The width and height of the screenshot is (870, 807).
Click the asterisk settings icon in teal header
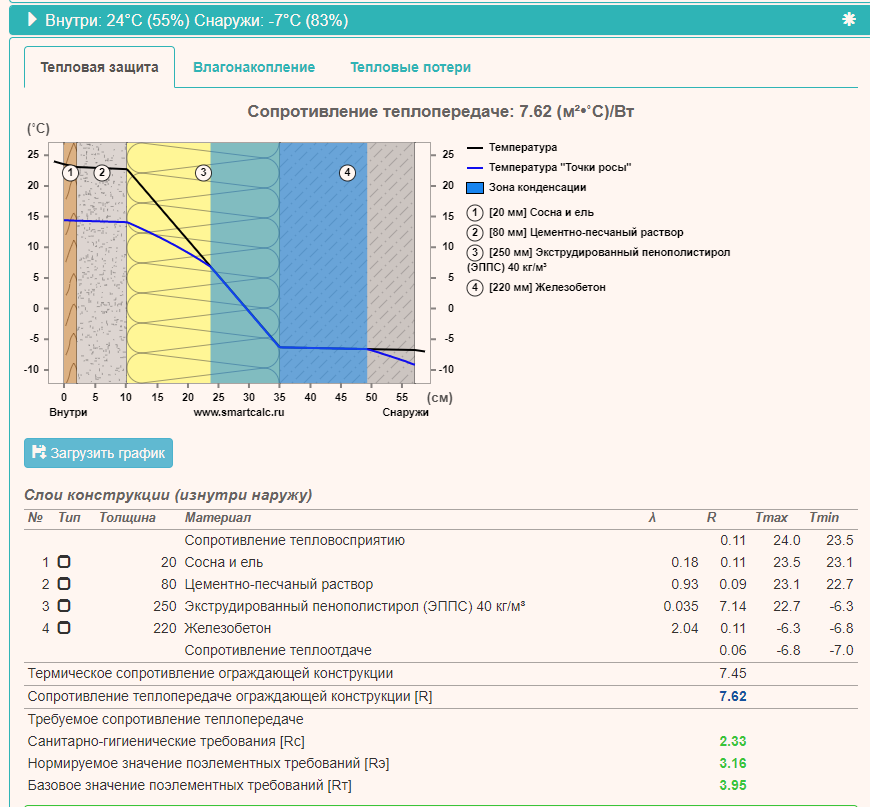(x=848, y=19)
